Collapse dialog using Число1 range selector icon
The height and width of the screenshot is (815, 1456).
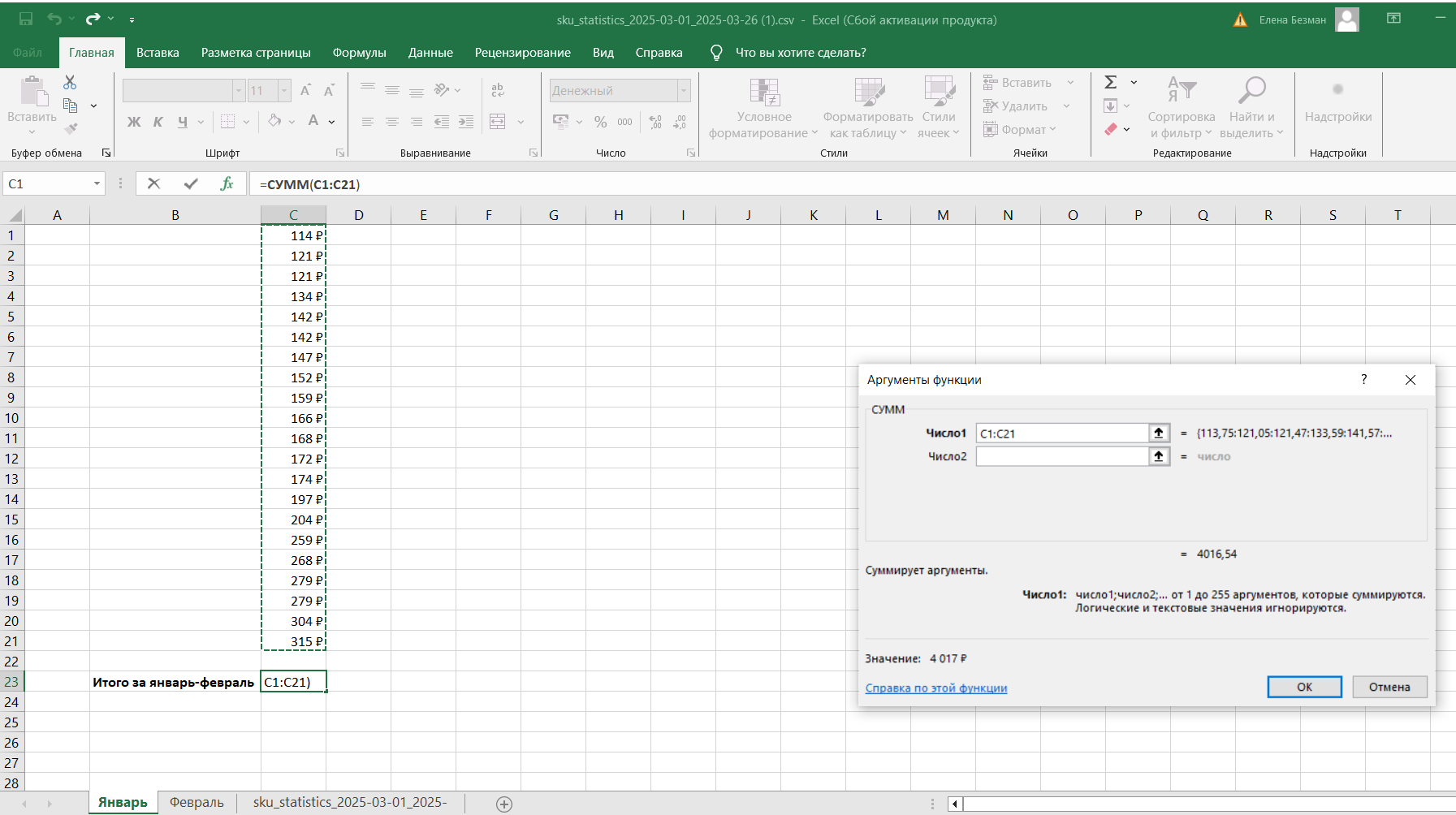1159,433
